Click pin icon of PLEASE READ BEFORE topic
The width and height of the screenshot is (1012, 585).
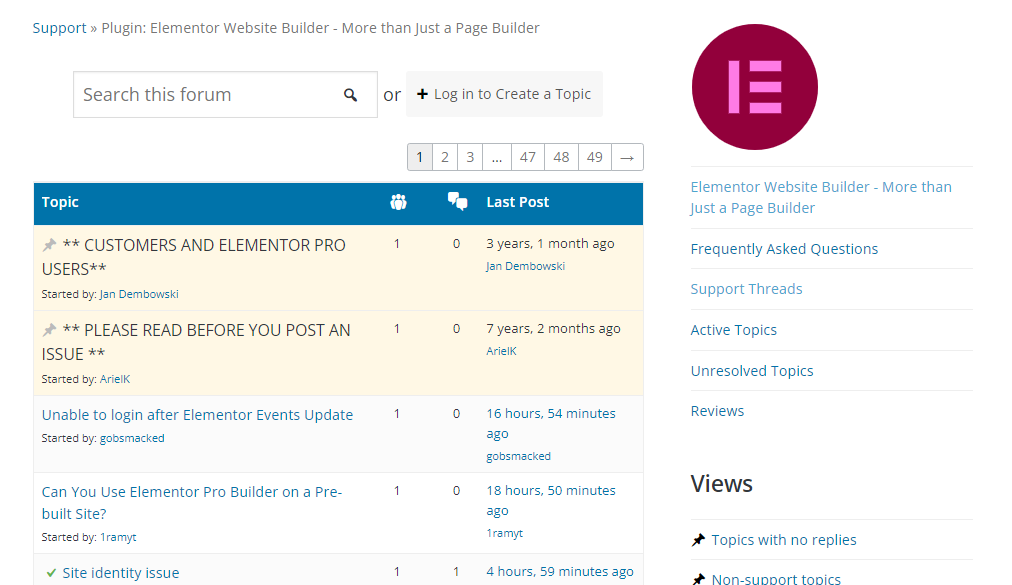click(x=49, y=331)
